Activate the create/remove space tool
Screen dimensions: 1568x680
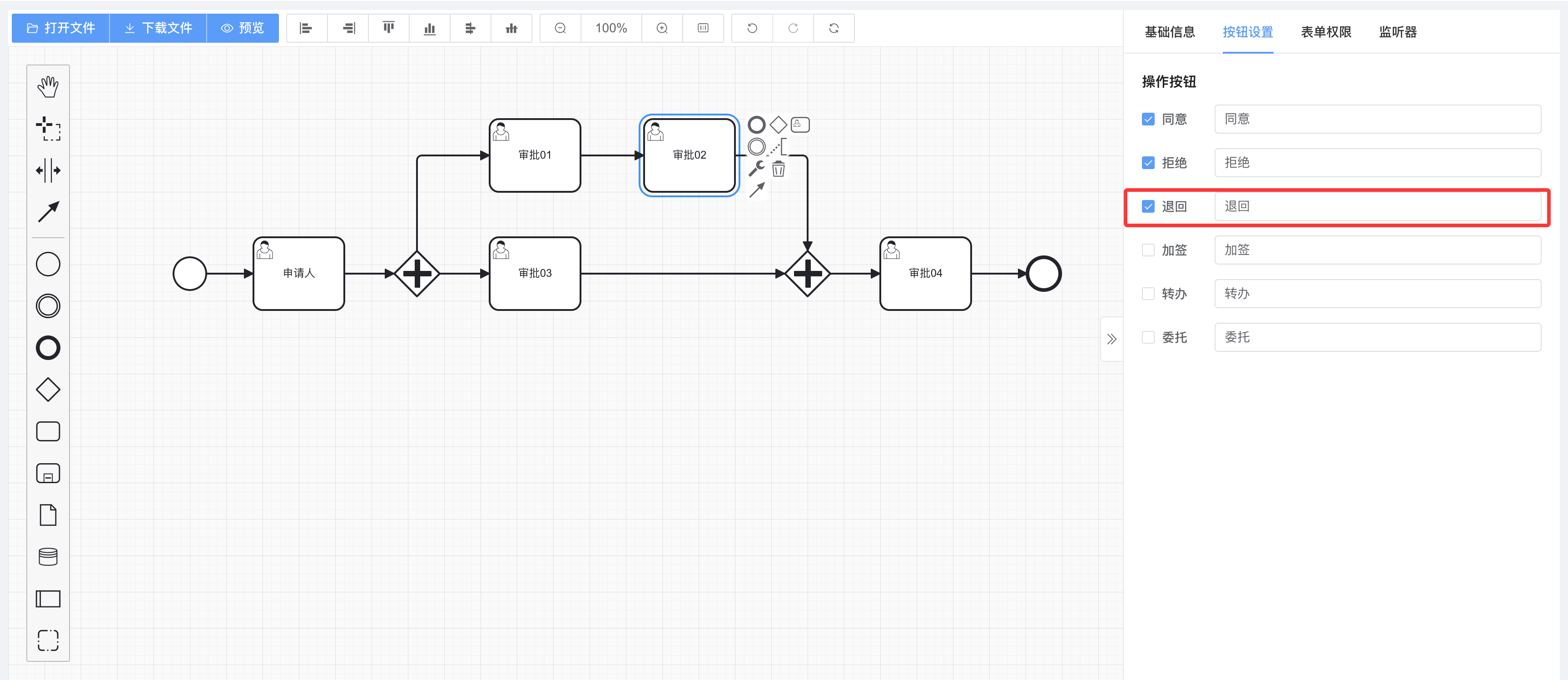pos(48,170)
